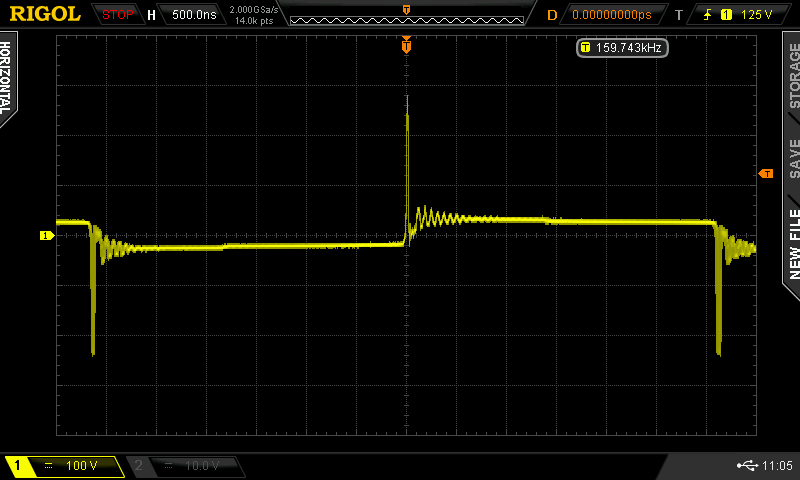Image resolution: width=800 pixels, height=480 pixels.
Task: Toggle channel 1 100 V label
Action: pyautogui.click(x=66, y=466)
